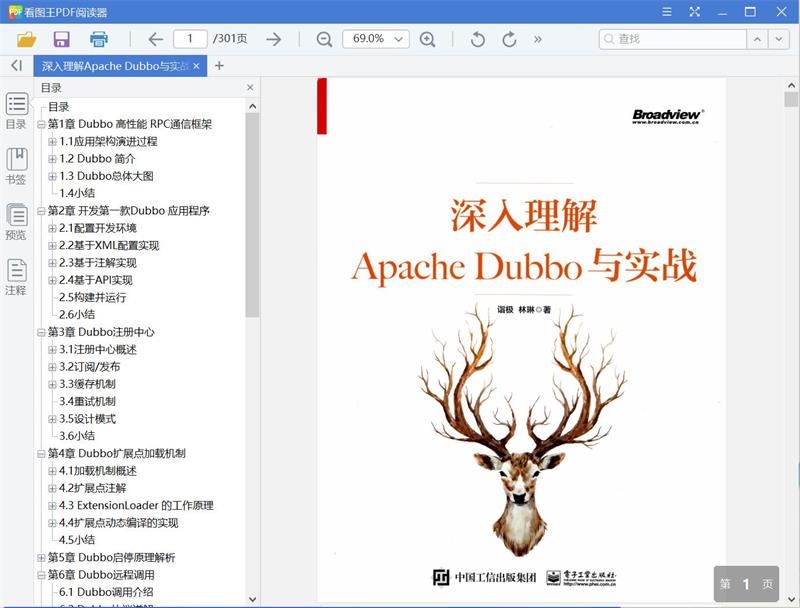The image size is (800, 608).
Task: Click the 查找 search field
Action: [673, 39]
